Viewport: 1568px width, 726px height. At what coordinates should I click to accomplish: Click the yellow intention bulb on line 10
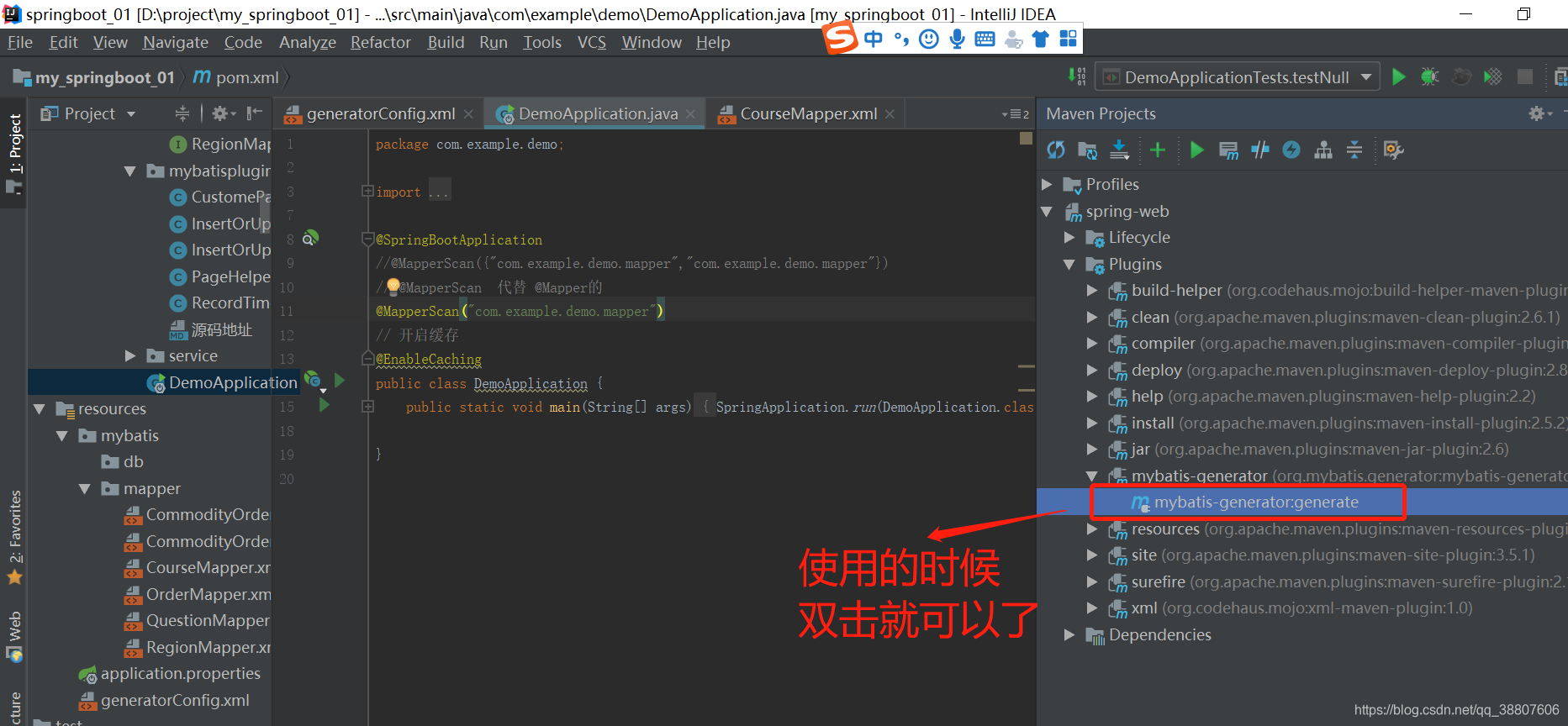(x=393, y=287)
